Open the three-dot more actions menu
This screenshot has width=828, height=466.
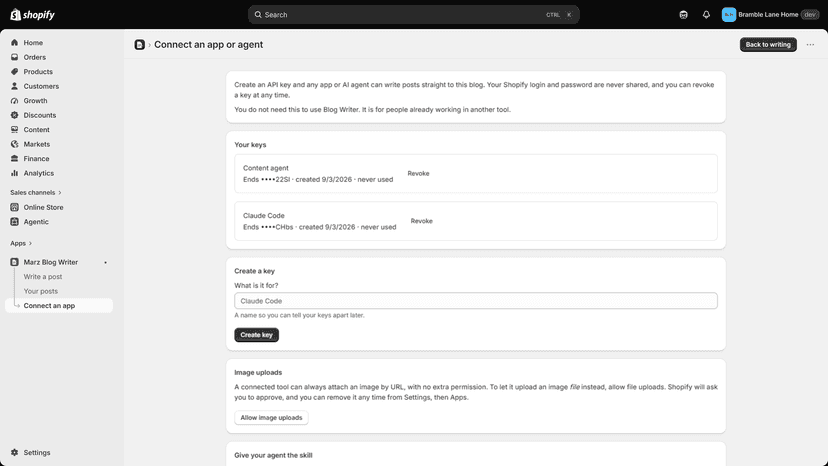coord(810,45)
